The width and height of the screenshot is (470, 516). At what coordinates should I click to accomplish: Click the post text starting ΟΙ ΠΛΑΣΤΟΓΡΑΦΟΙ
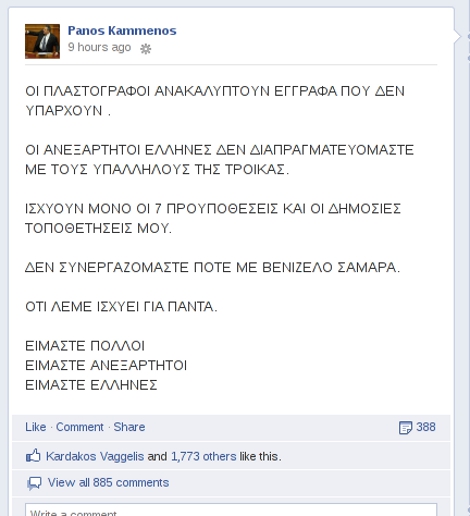coord(215,101)
